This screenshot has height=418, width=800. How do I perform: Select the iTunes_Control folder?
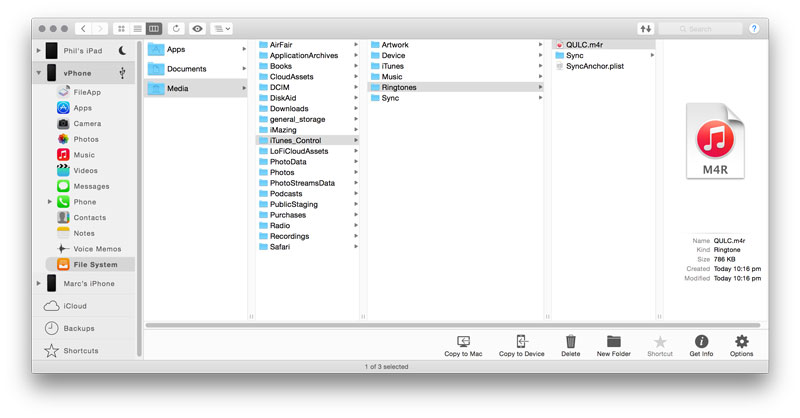tap(307, 140)
